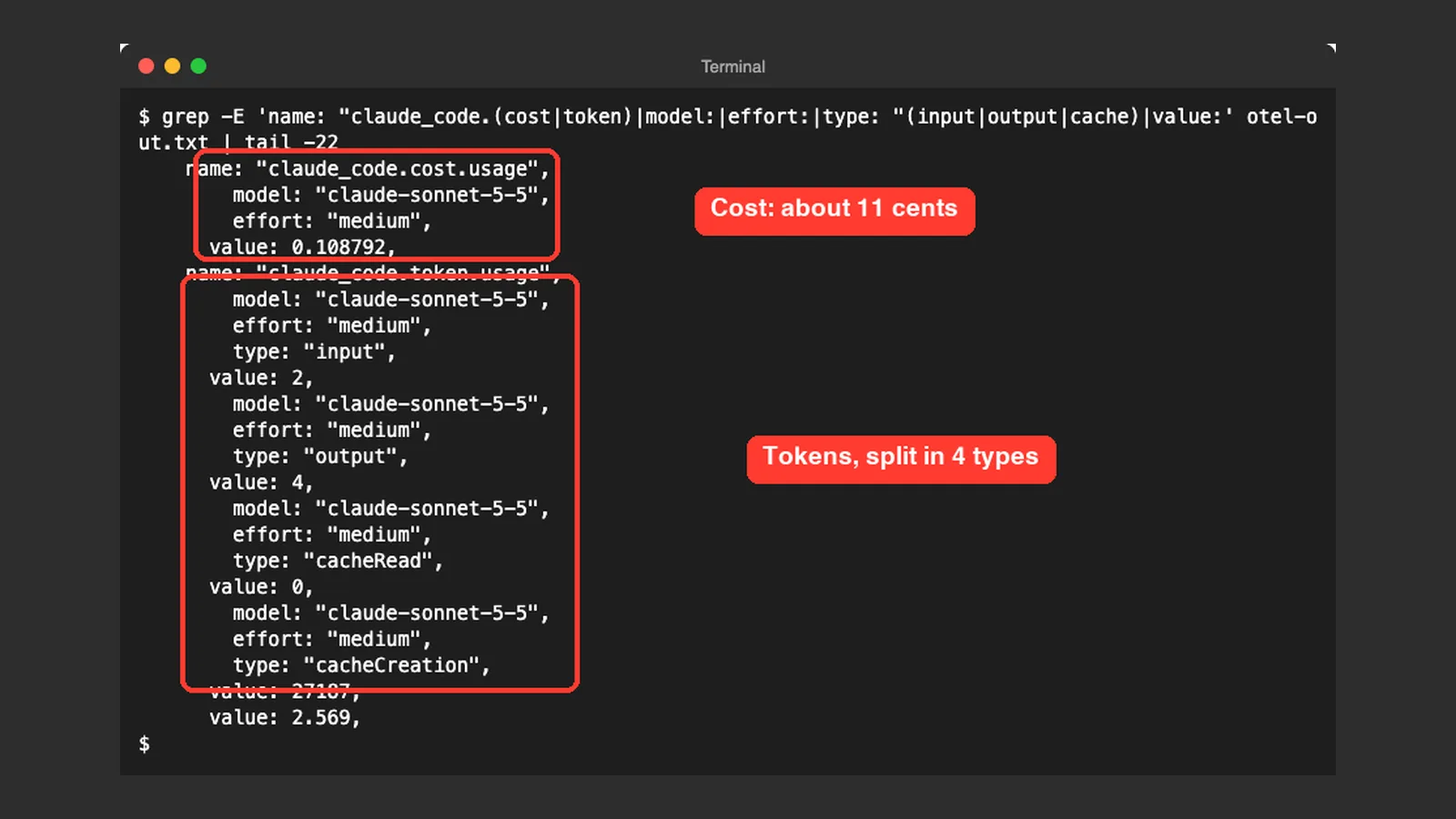1456x819 pixels.
Task: Click the "value: 4," line
Action: pos(261,482)
